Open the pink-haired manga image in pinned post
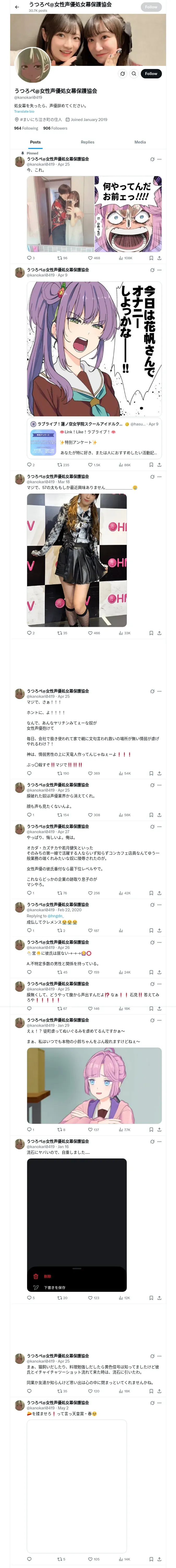176x1568 pixels. point(128,214)
